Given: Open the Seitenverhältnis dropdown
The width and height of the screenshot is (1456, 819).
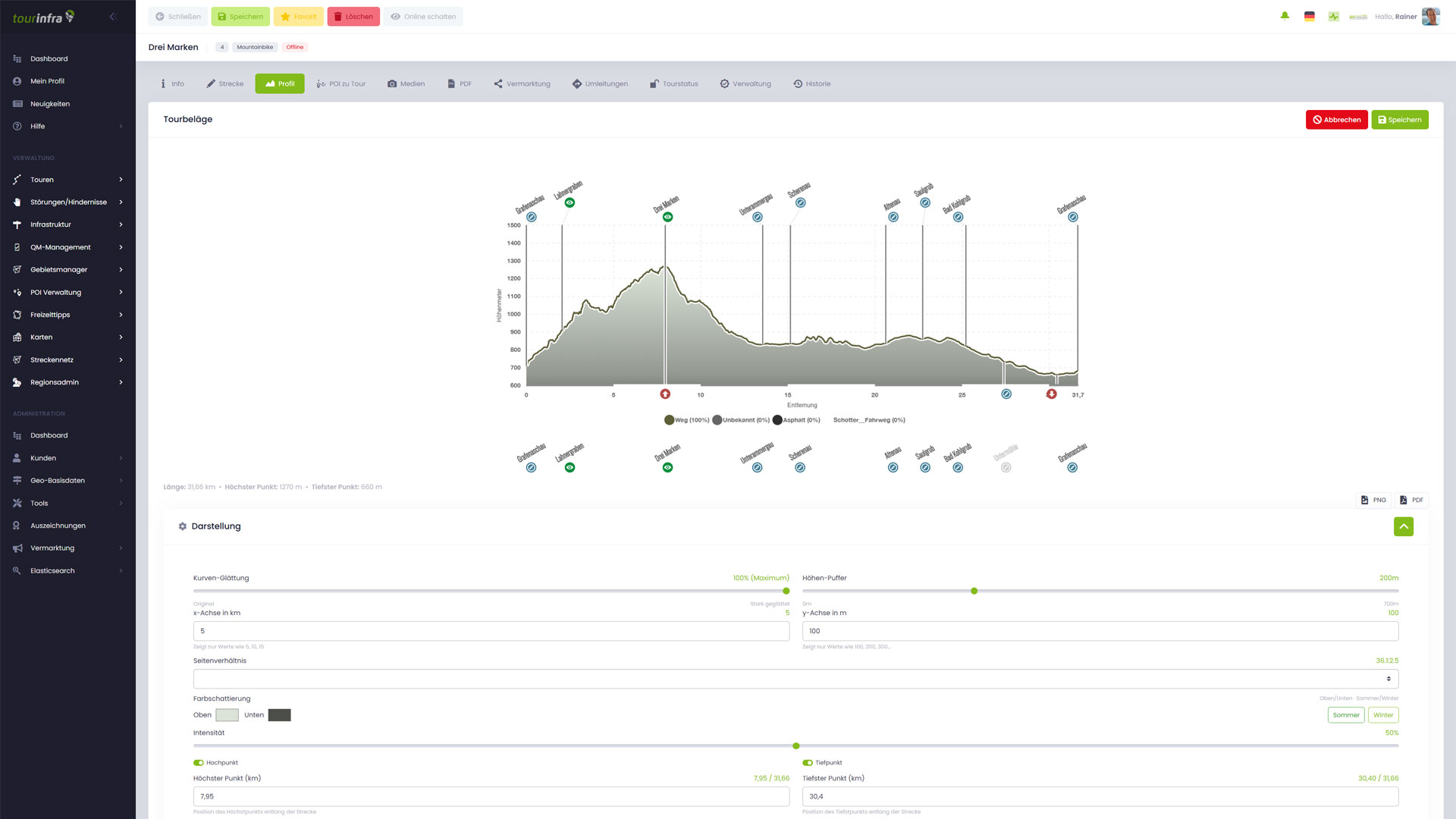Looking at the screenshot, I should tap(795, 679).
